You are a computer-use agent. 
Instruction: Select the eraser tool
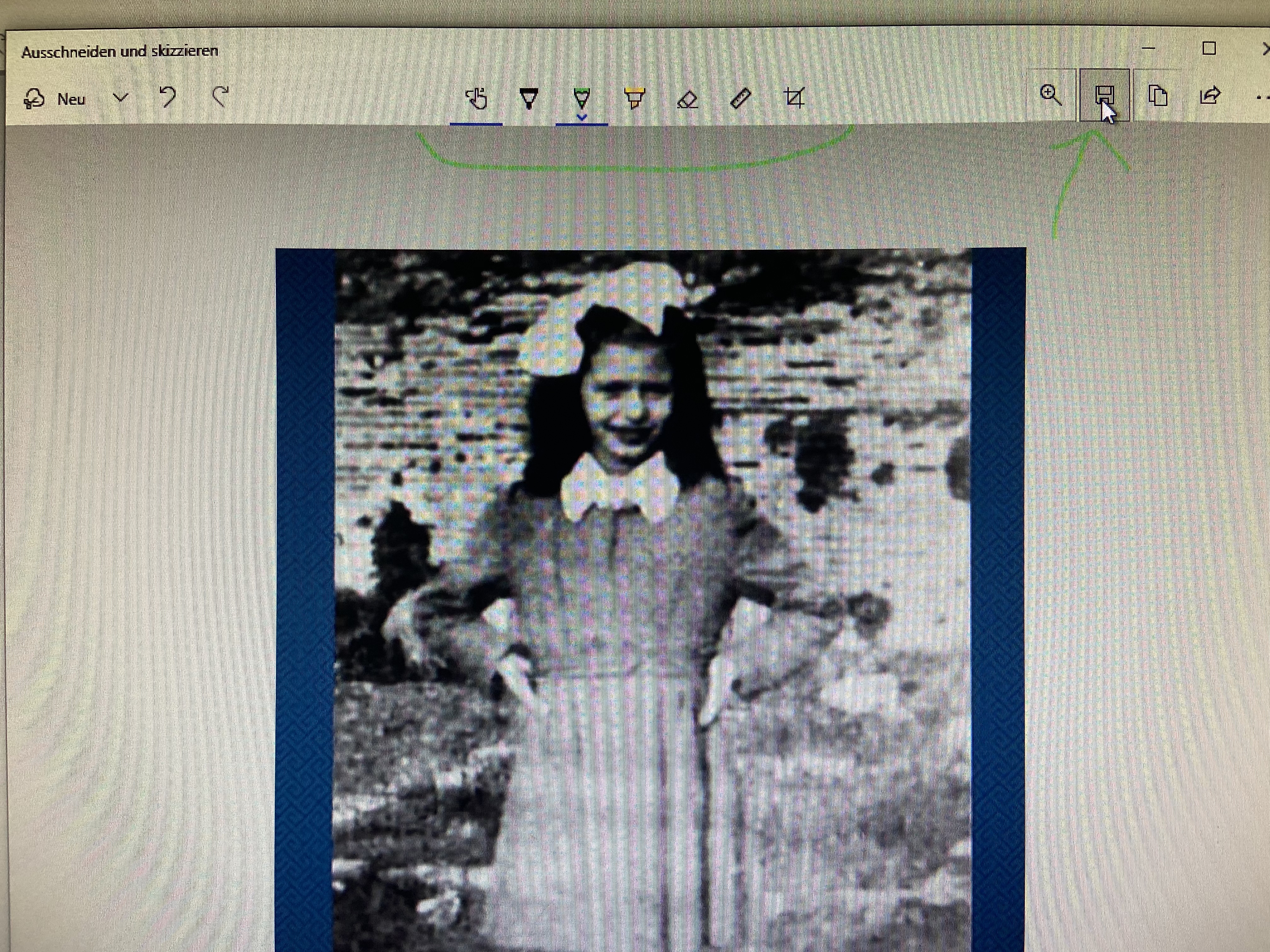point(687,100)
